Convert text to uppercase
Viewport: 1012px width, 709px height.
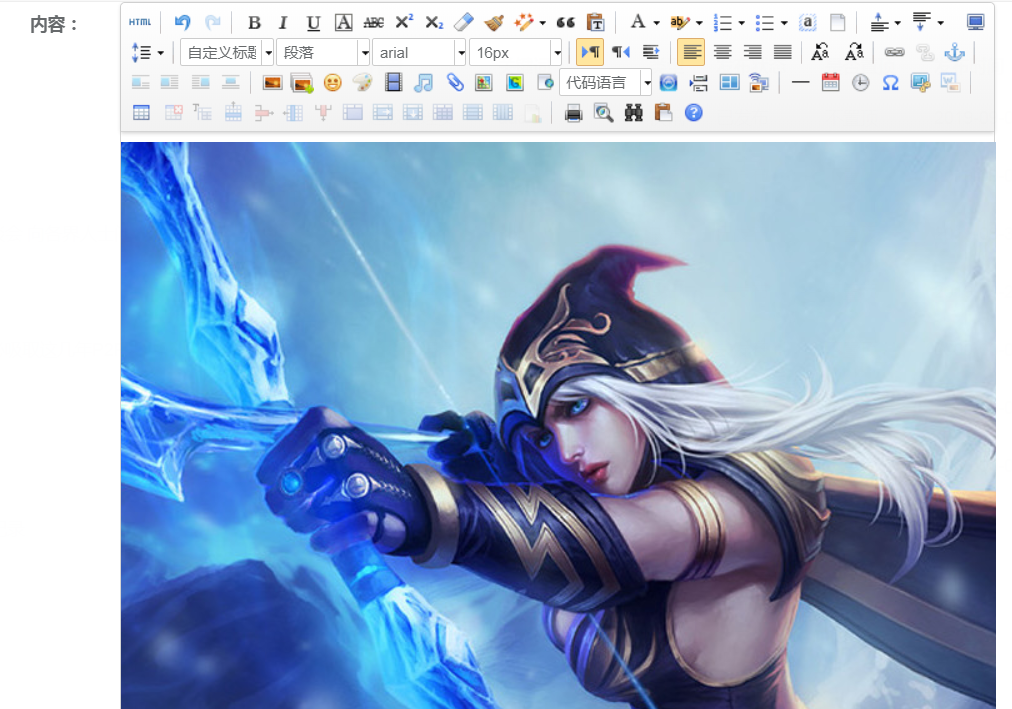point(820,52)
